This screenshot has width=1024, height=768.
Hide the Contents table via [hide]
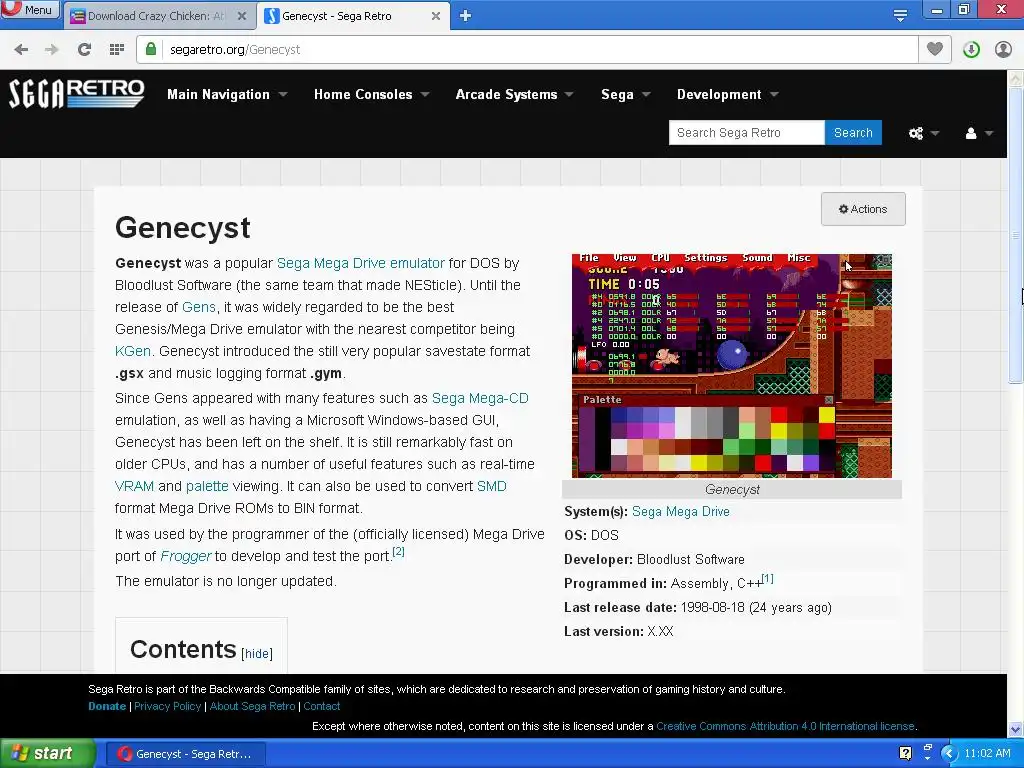click(x=257, y=654)
